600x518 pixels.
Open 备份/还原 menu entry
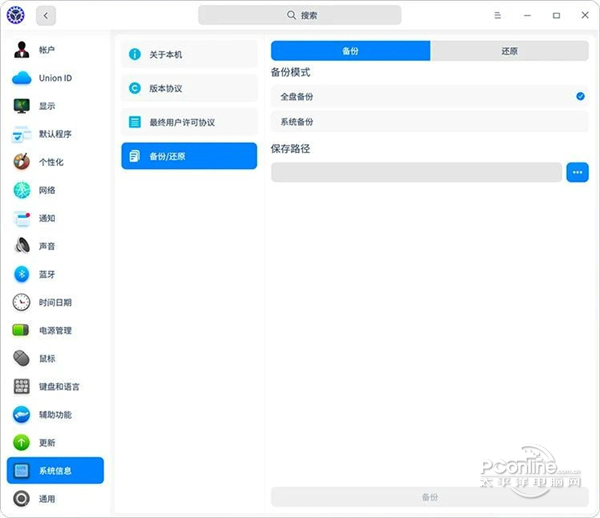click(189, 156)
